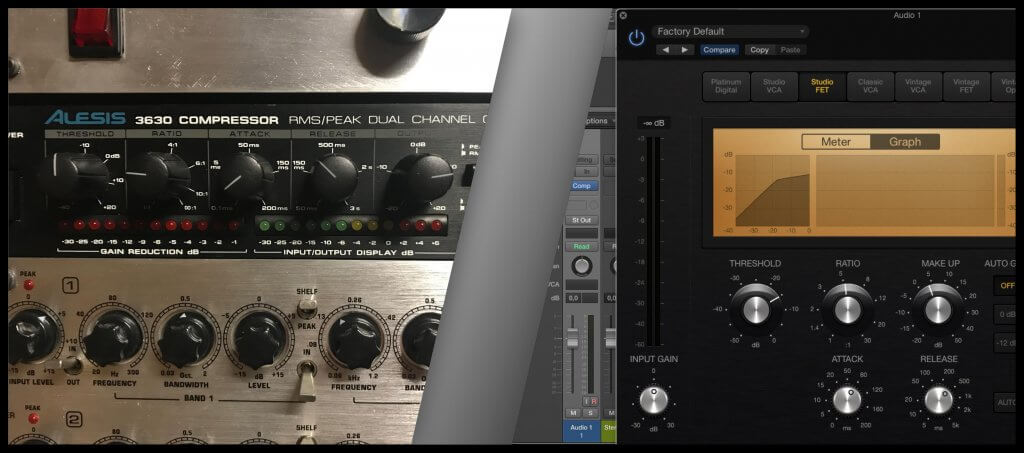1024x453 pixels.
Task: Click the -∞ dB input level readout
Action: coord(654,123)
